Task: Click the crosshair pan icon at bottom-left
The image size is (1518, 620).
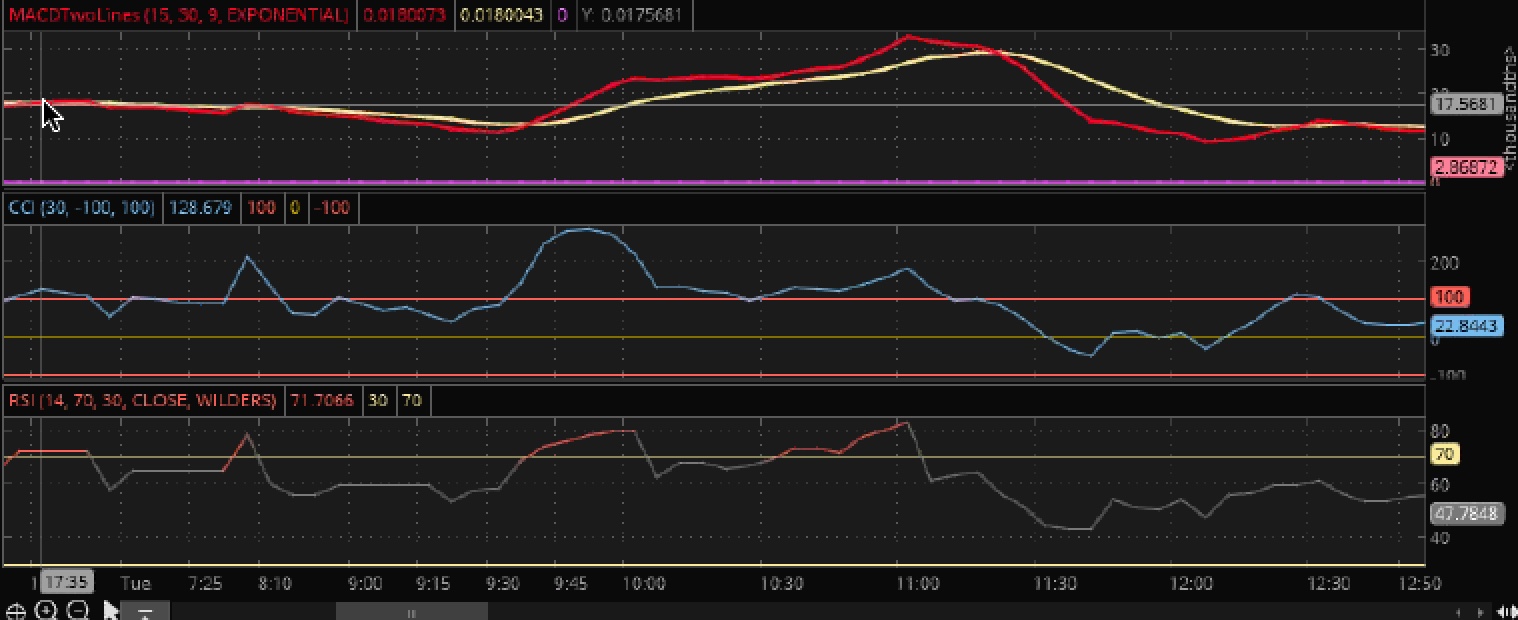Action: tap(15, 611)
